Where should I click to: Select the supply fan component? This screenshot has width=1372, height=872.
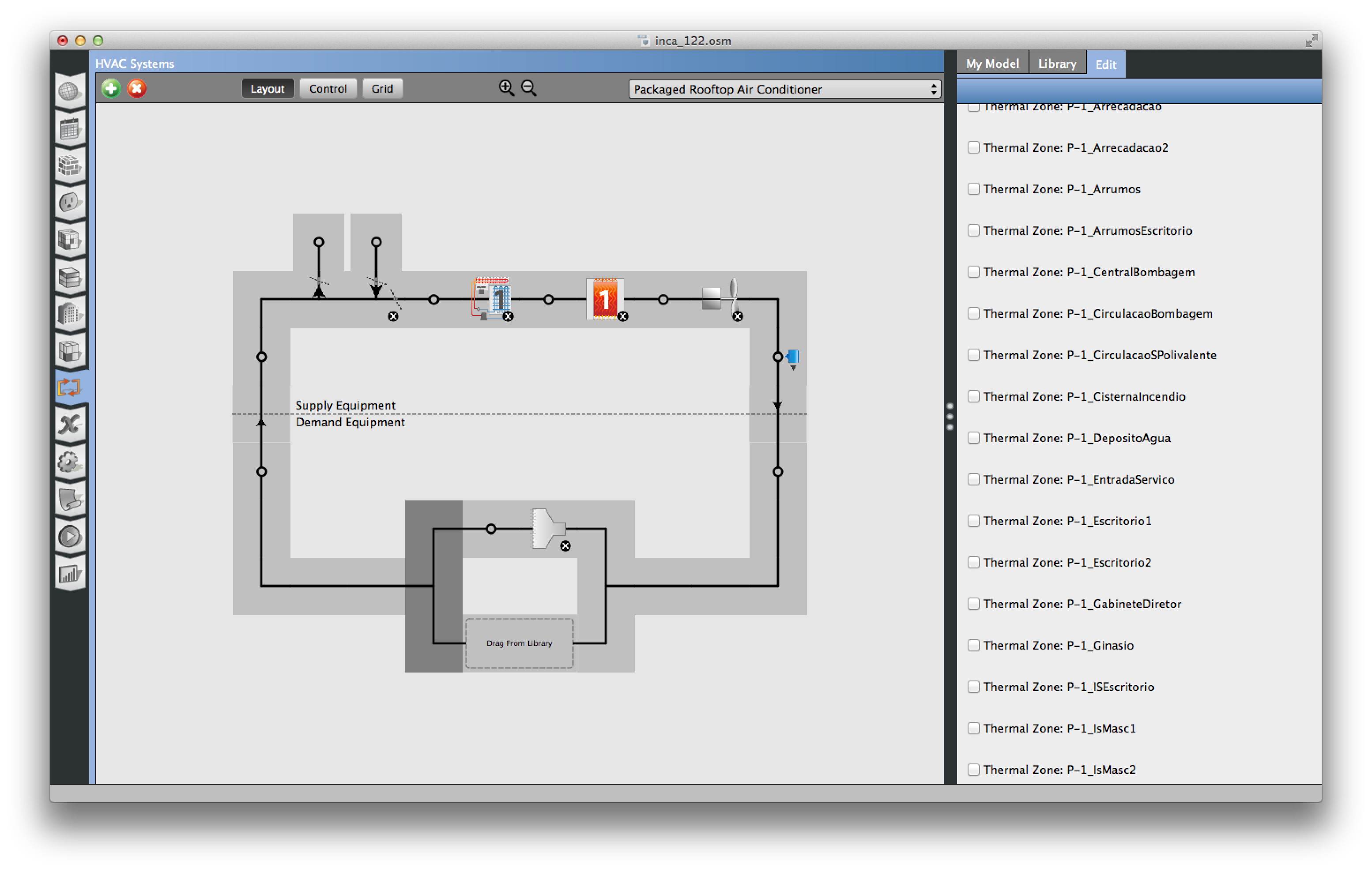click(720, 297)
